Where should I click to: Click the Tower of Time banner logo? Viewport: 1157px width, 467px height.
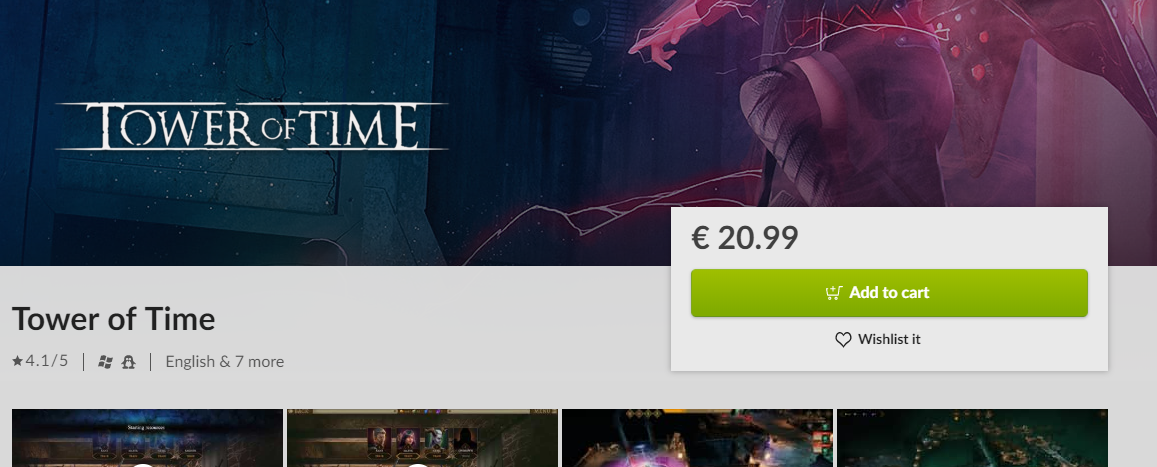coord(252,127)
